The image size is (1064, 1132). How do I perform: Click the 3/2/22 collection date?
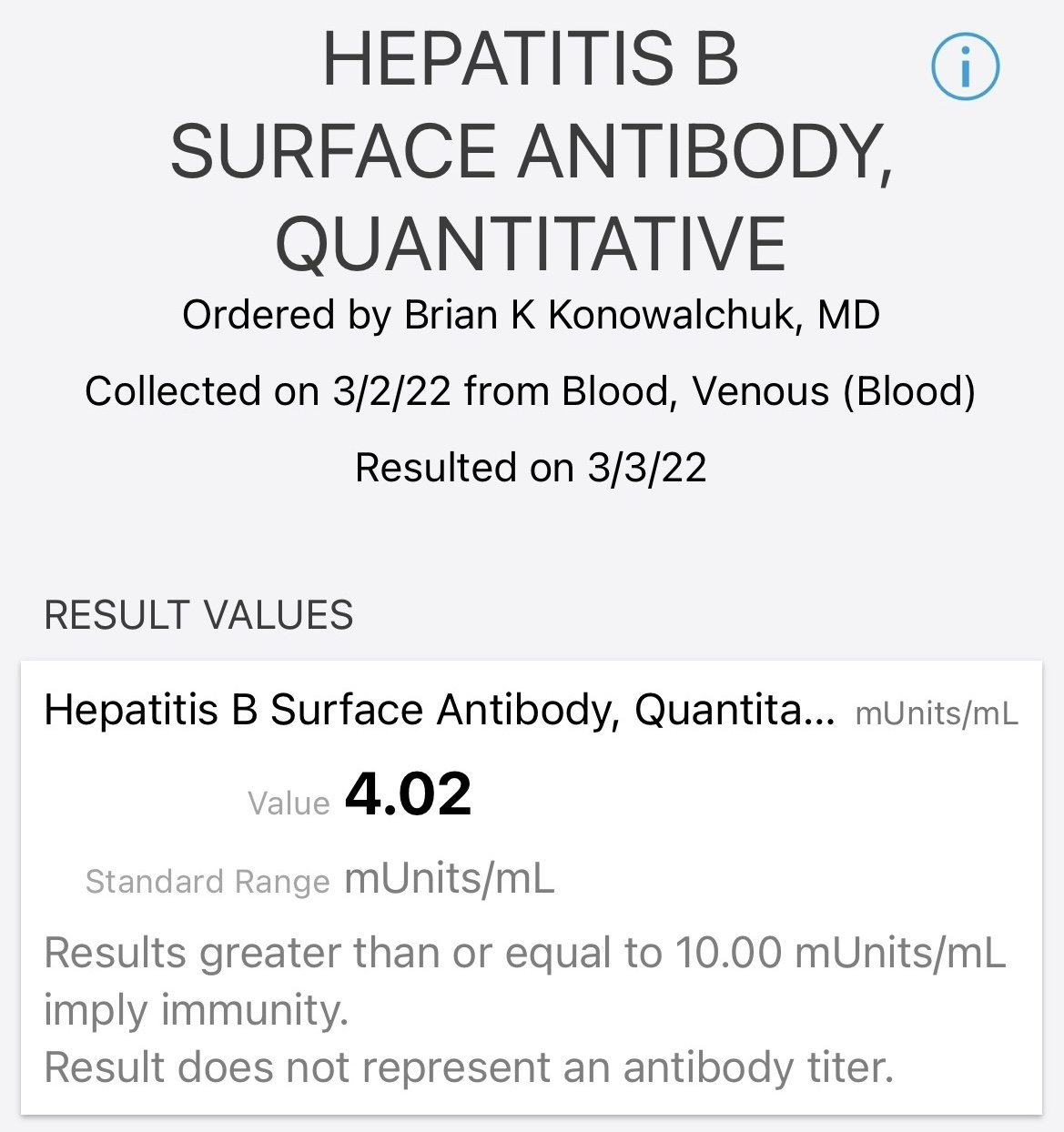[x=391, y=392]
